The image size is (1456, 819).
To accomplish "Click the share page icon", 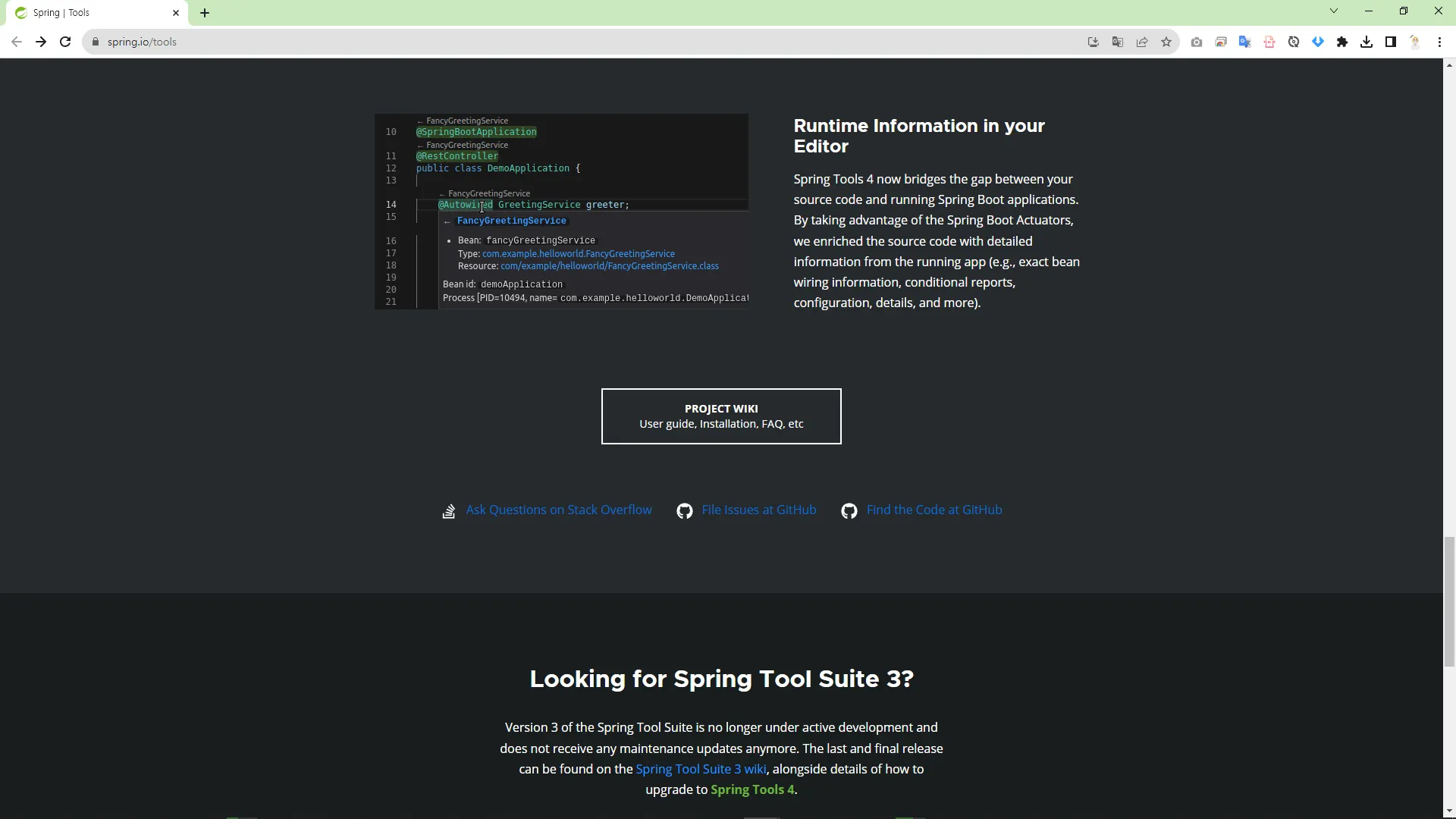I will pyautogui.click(x=1142, y=42).
